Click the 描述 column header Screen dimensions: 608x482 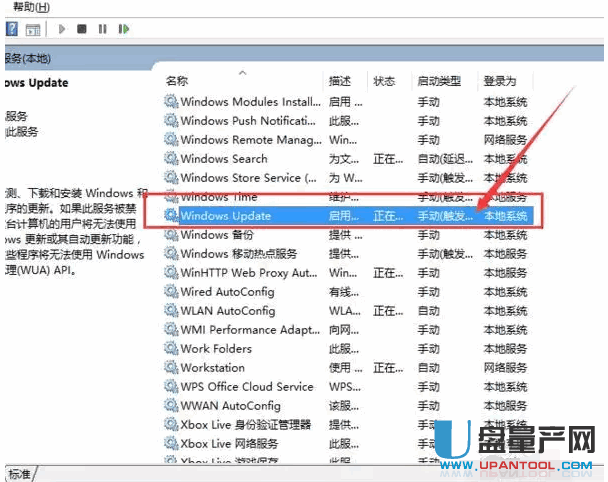point(340,81)
